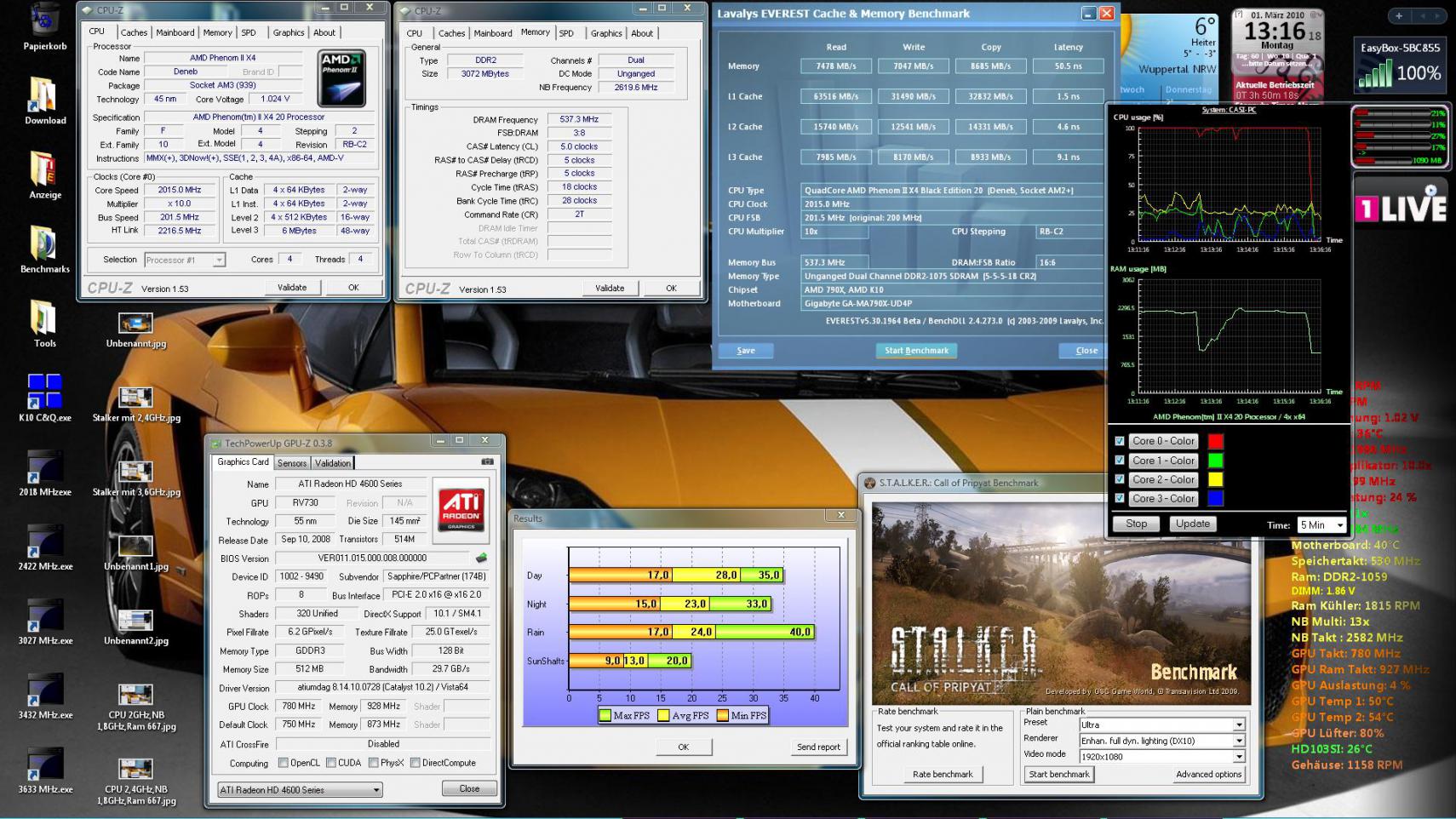Click the AMD Phenom II logo in CPU-Z
This screenshot has width=1456, height=819.
341,78
